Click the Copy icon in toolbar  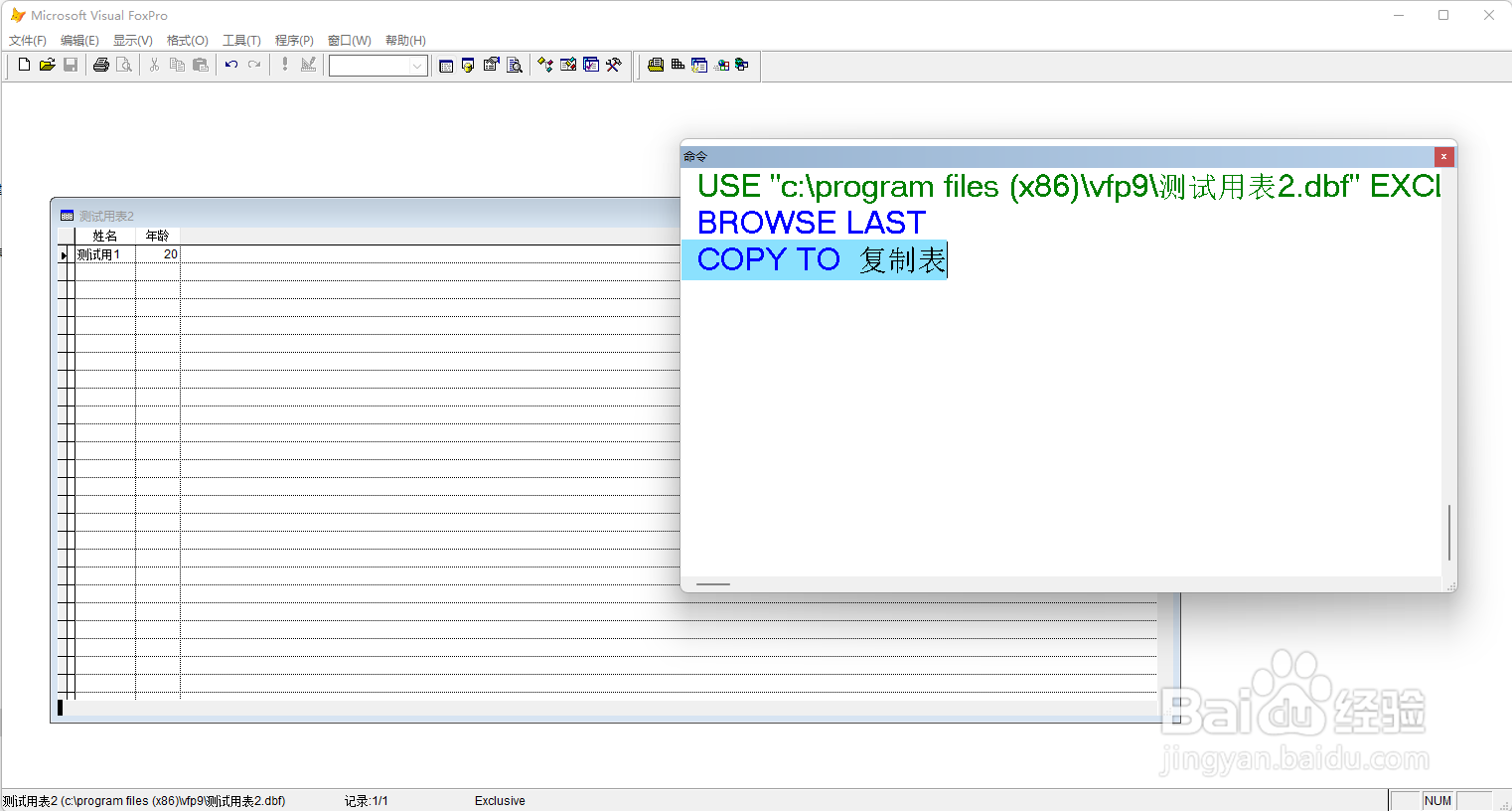point(177,65)
